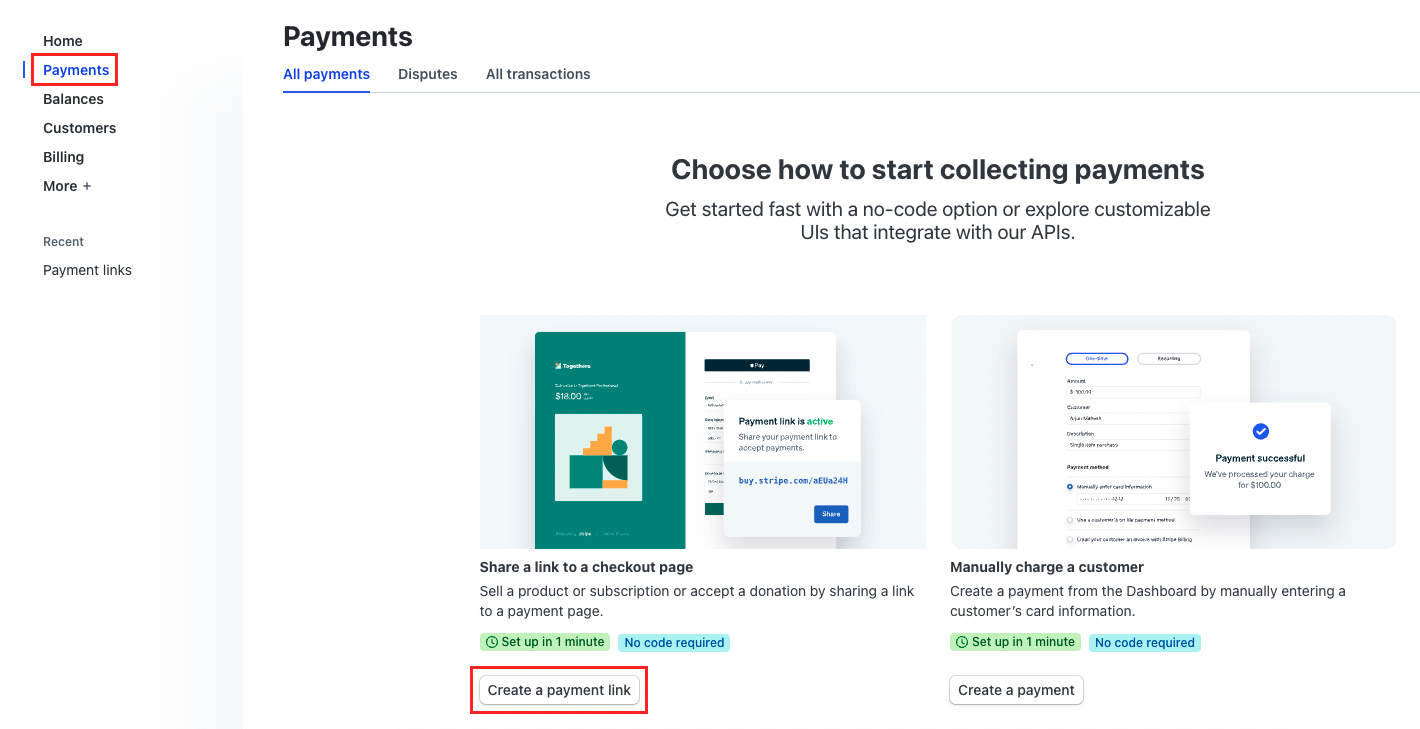Switch to the Disputes tab
The width and height of the screenshot is (1420, 729).
(427, 74)
